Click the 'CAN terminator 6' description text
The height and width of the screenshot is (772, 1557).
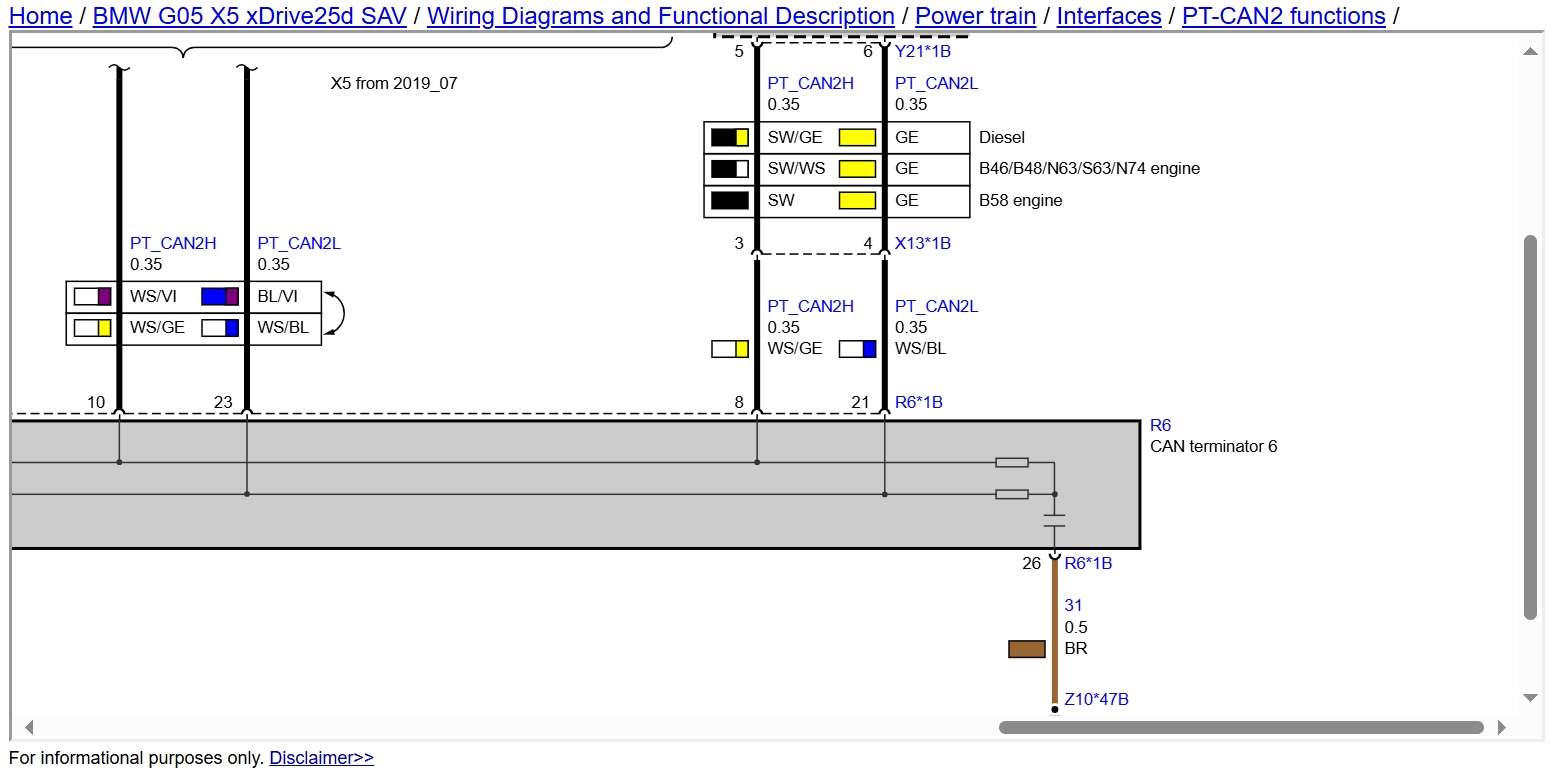pyautogui.click(x=1213, y=446)
